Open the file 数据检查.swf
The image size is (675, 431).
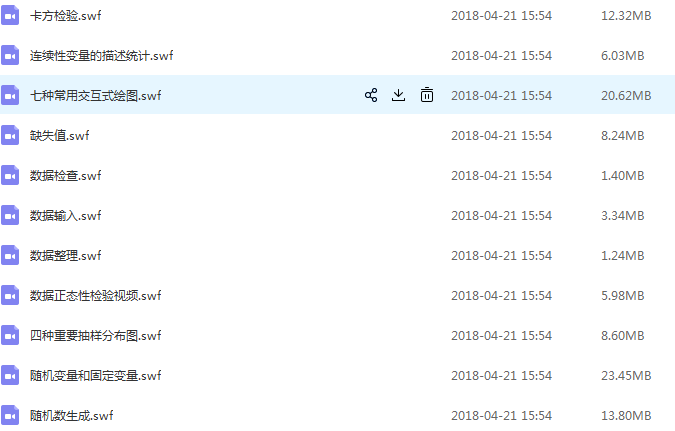65,176
